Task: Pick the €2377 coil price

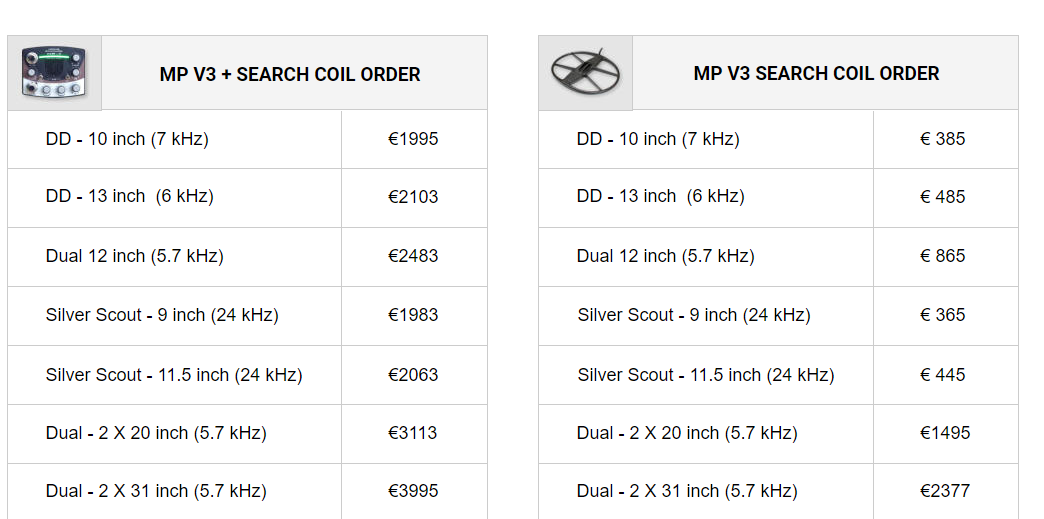Action: click(945, 491)
